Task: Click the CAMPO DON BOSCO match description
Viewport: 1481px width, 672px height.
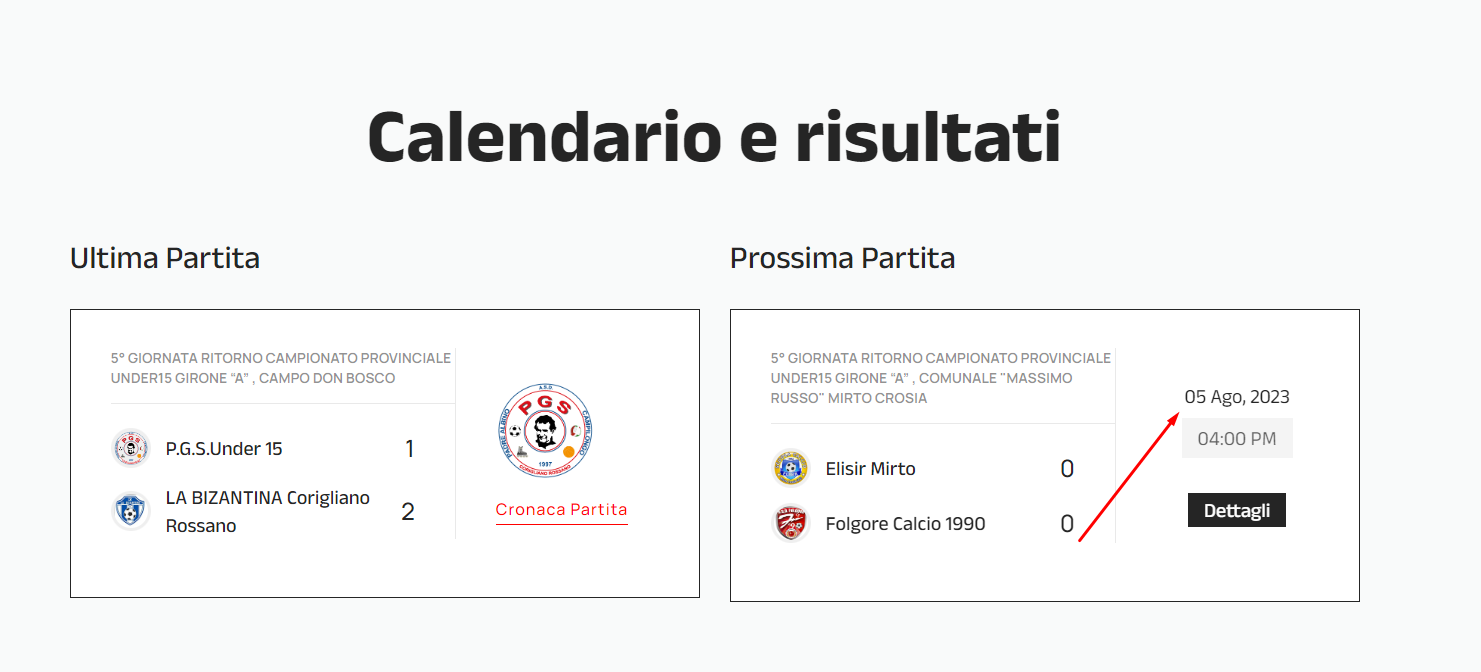Action: pyautogui.click(x=281, y=368)
